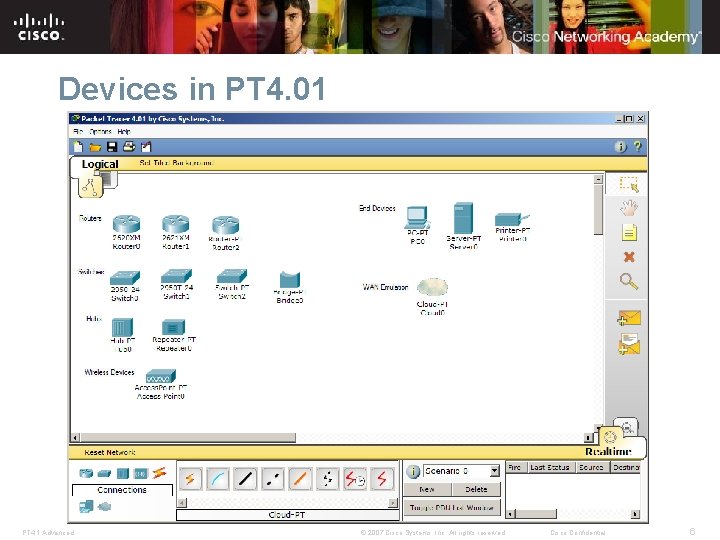Image resolution: width=720 pixels, height=540 pixels.
Task: Save with the floppy disk icon
Action: click(112, 147)
